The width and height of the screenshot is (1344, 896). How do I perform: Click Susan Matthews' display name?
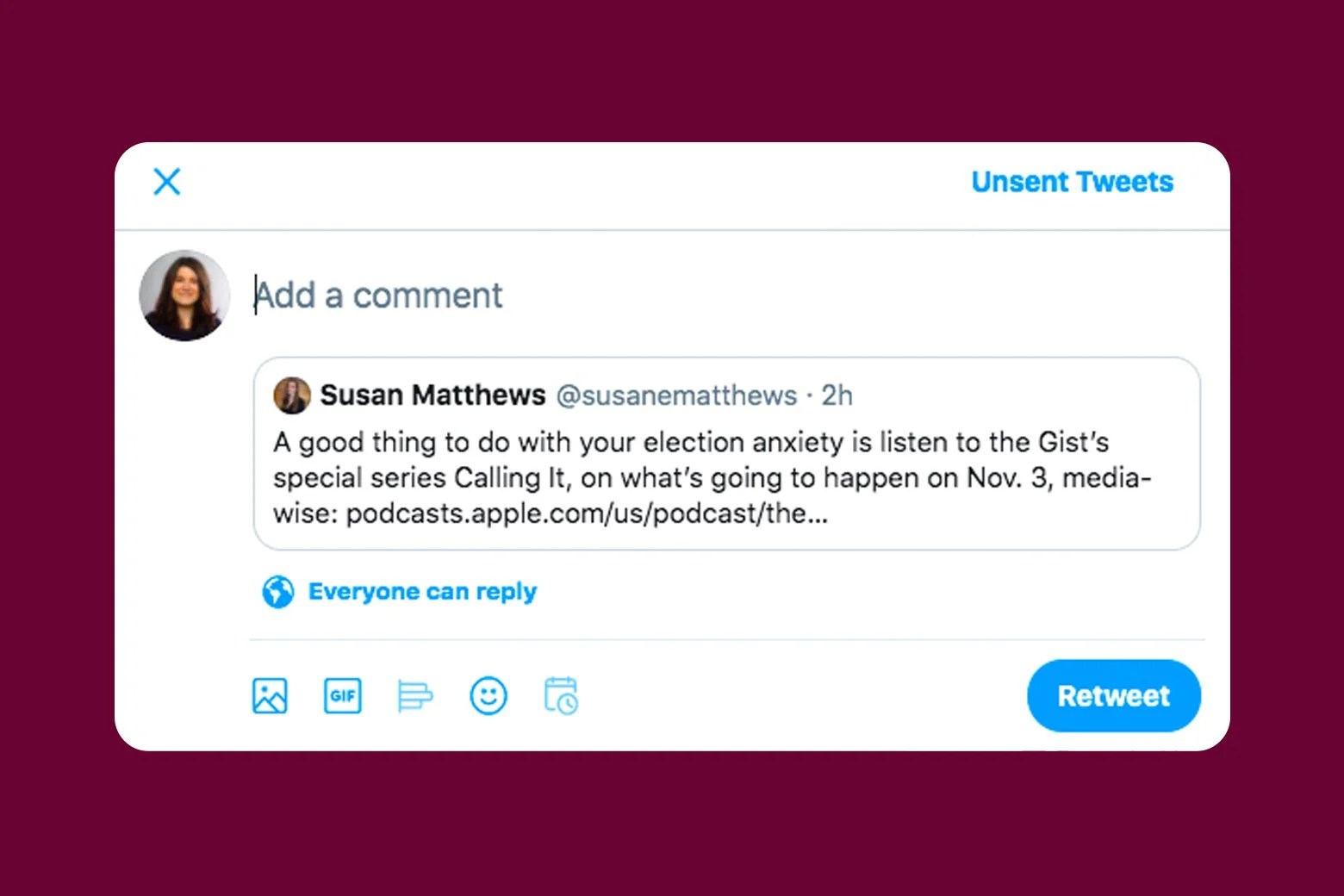[x=433, y=395]
